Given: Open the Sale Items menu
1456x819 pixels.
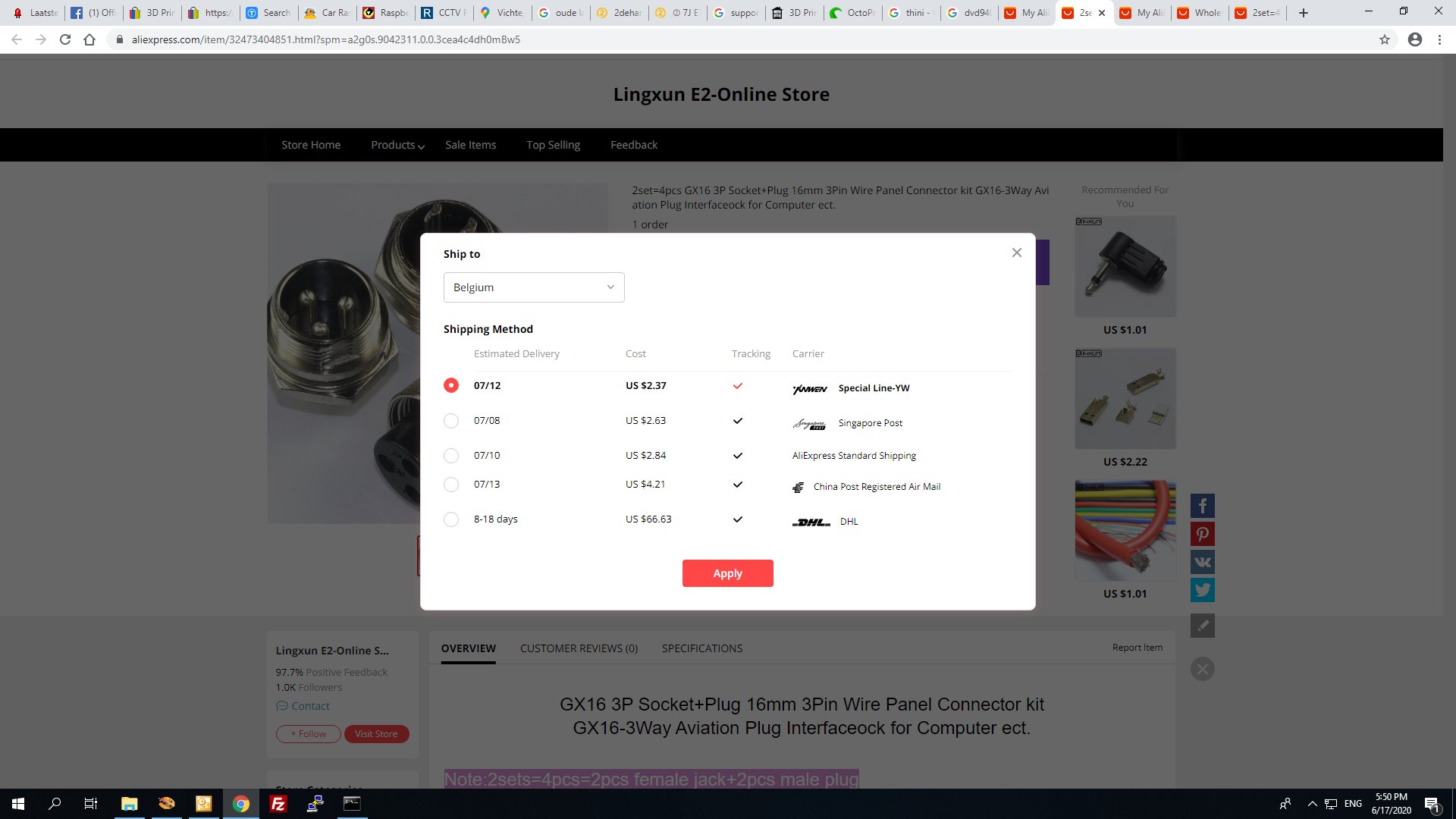Looking at the screenshot, I should [x=471, y=145].
